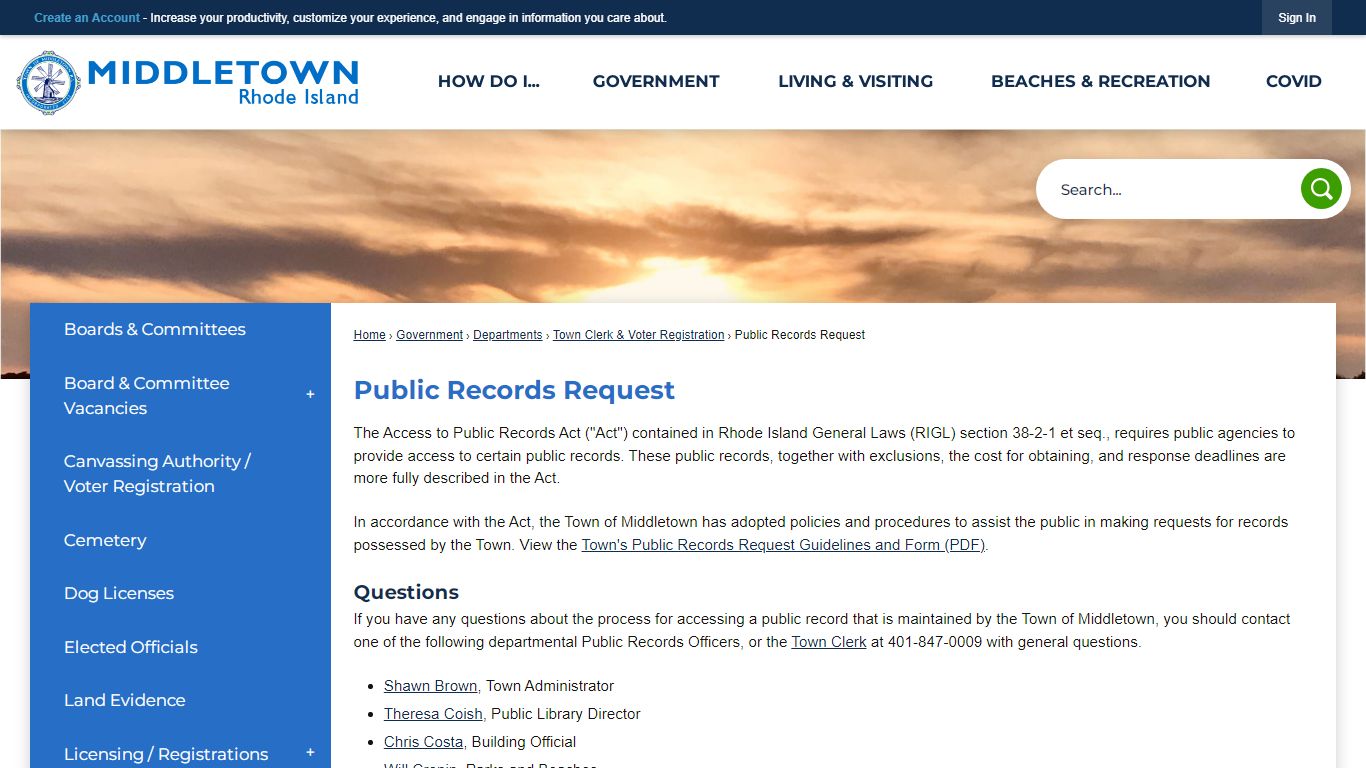
Task: Open Chris Costa contact link
Action: [x=423, y=742]
